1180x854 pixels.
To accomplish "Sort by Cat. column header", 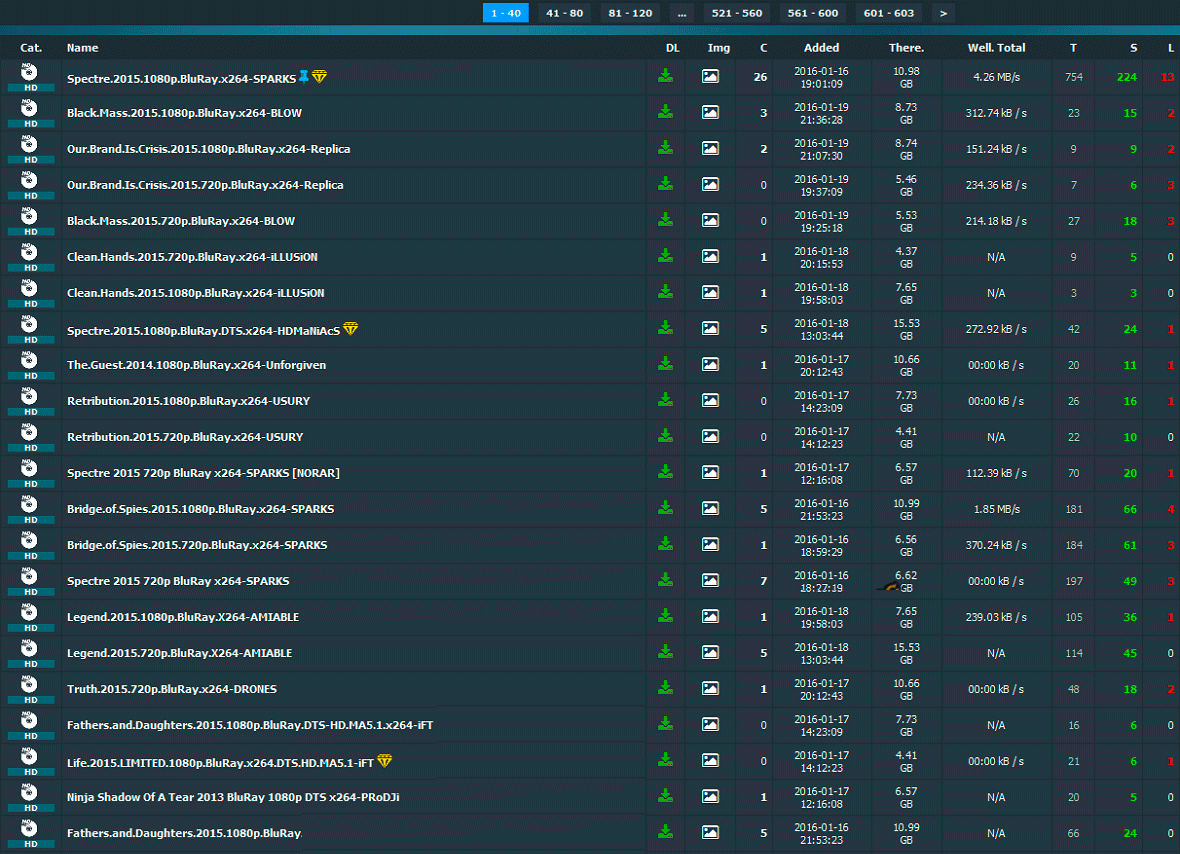I will [31, 47].
